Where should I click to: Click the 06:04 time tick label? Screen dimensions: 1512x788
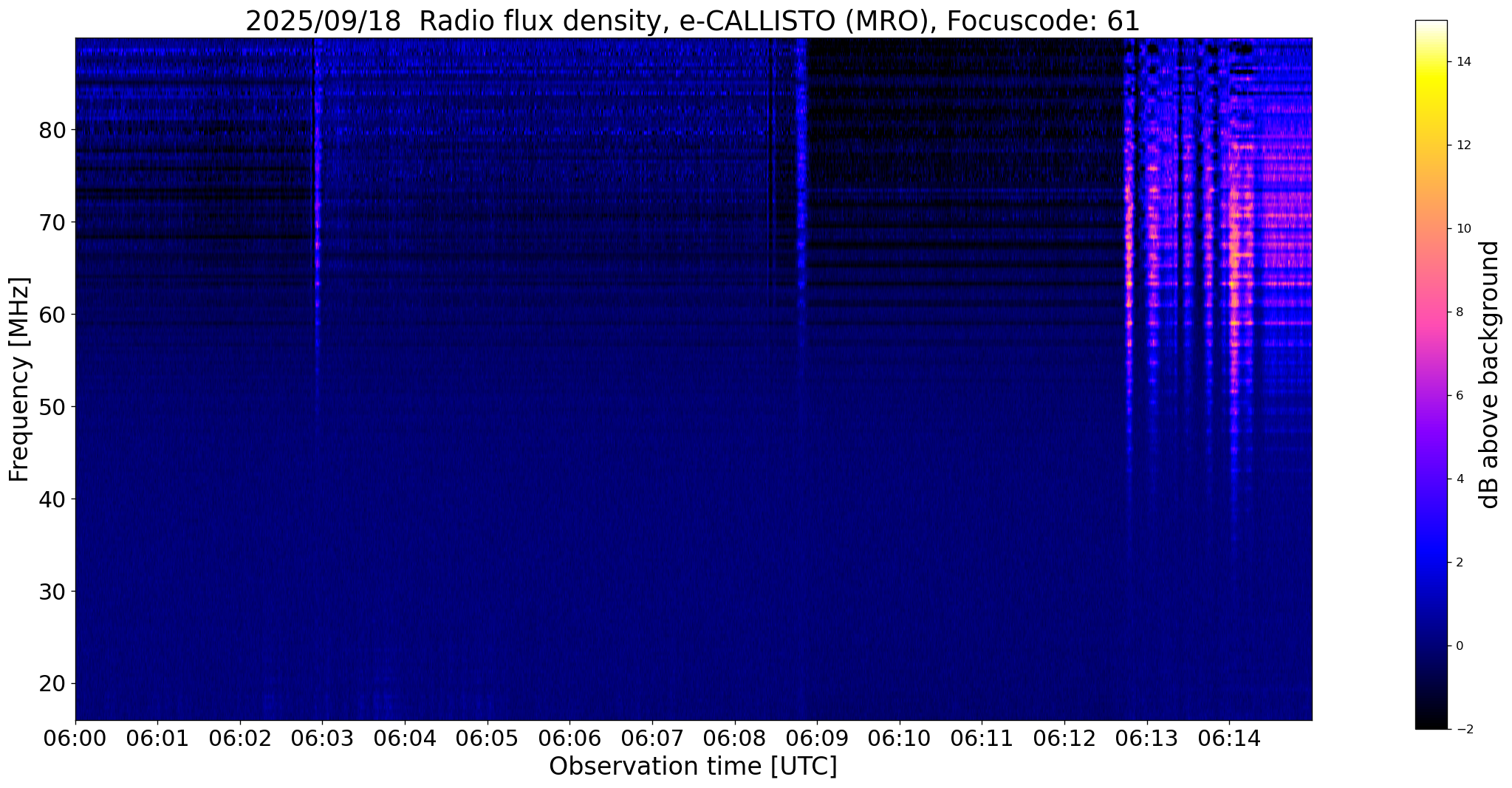pos(405,739)
